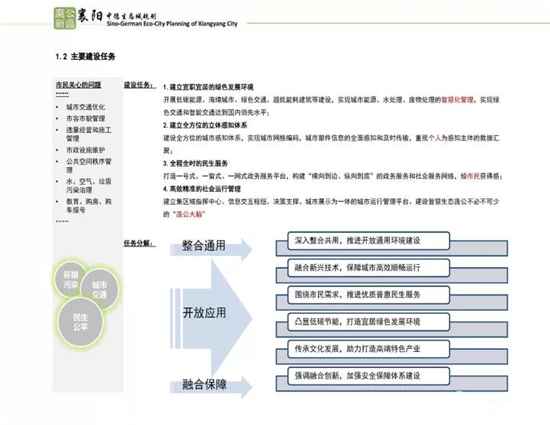Click the green square logo in the header

[65, 18]
